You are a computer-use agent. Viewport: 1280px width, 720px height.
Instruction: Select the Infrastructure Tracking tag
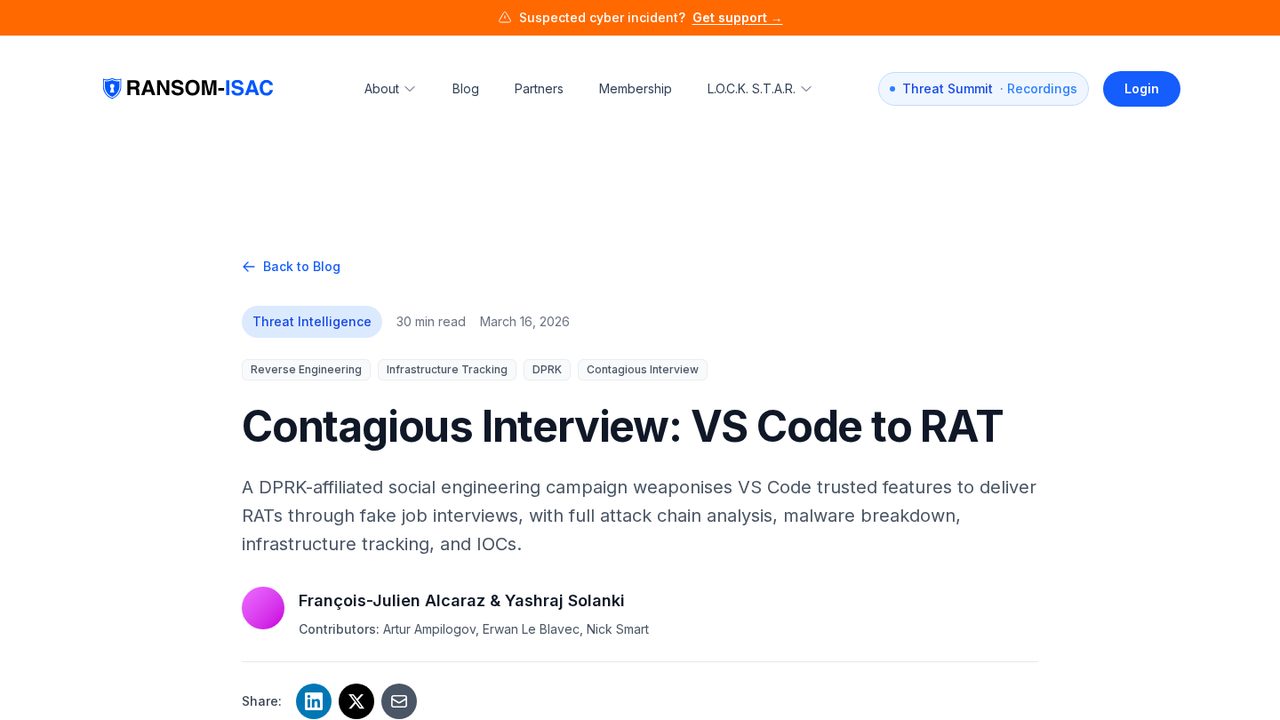tap(447, 370)
